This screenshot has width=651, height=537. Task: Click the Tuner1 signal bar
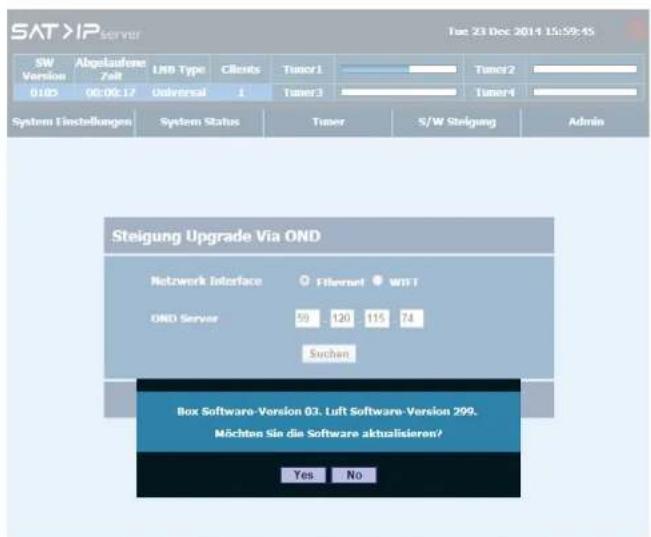(x=399, y=69)
